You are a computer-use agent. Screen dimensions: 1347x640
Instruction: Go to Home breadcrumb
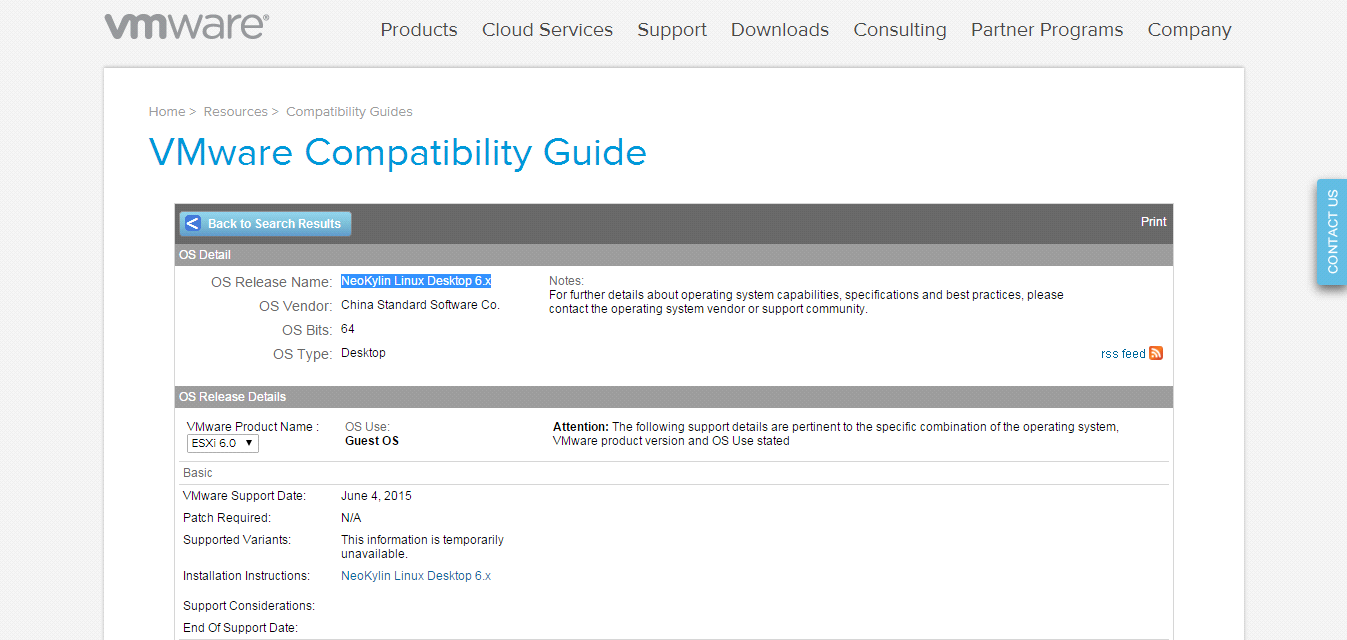(x=167, y=112)
